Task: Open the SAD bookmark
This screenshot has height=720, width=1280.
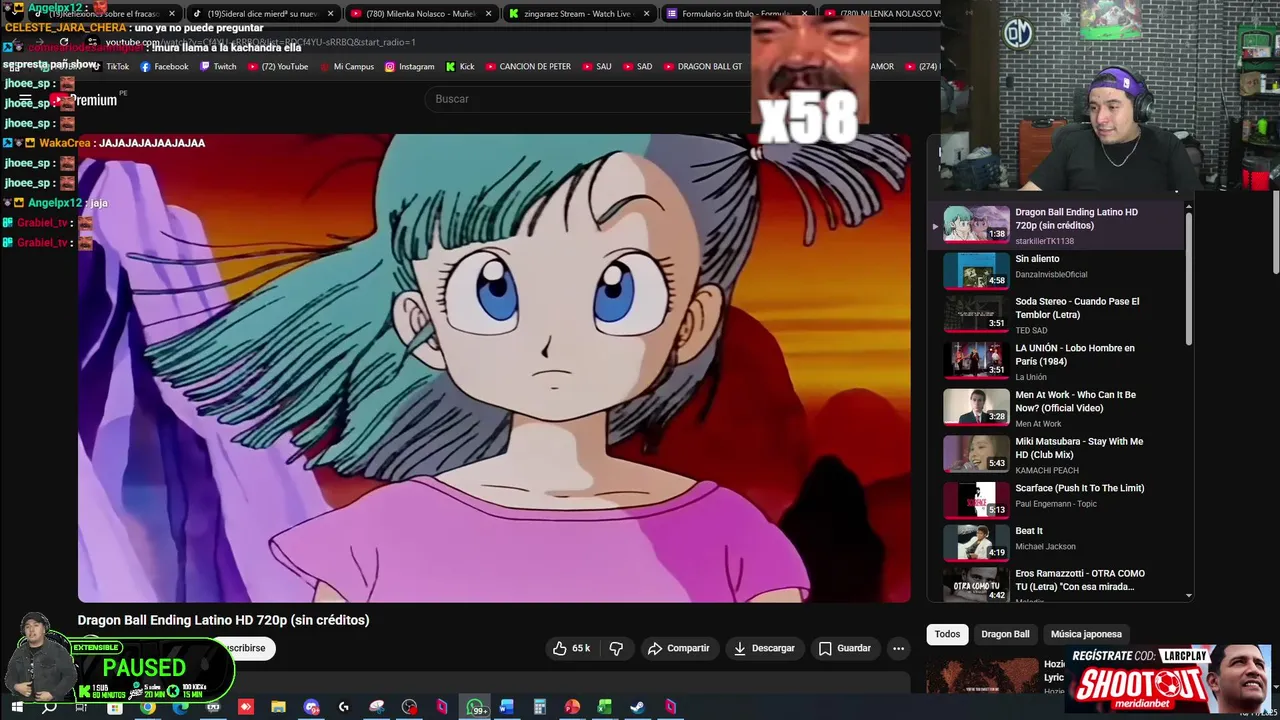Action: [637, 67]
